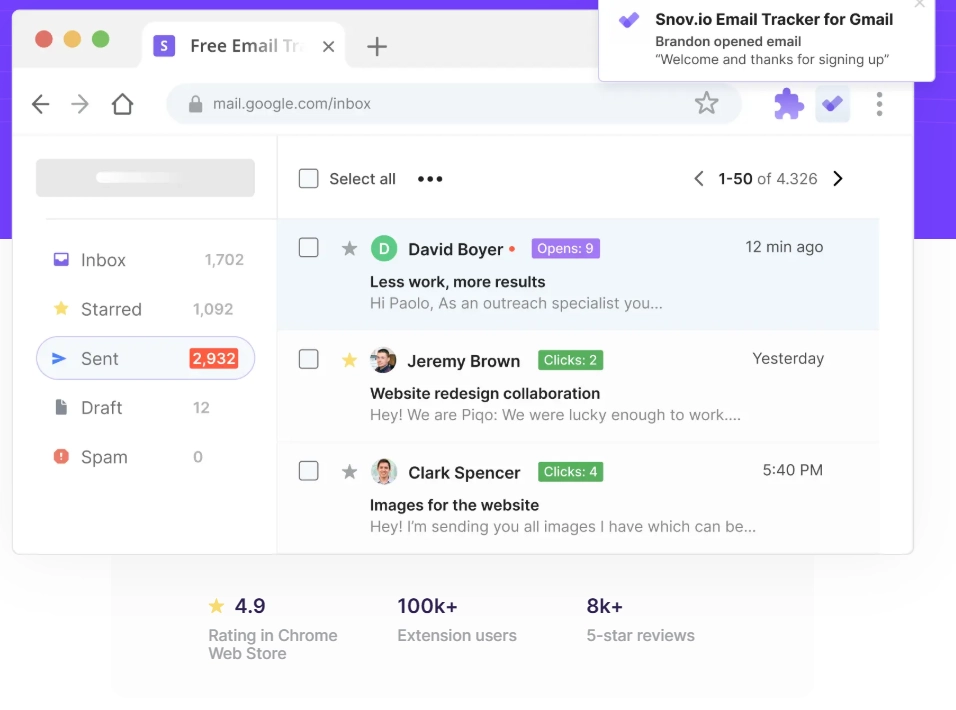
Task: Switch to the Free Email Tracker tab
Action: (x=244, y=46)
